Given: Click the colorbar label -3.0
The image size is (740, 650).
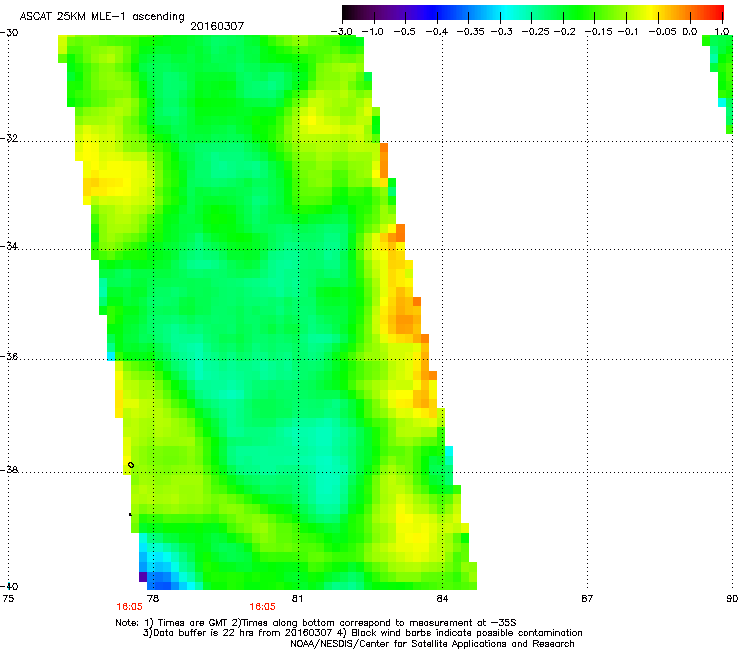Looking at the screenshot, I should pos(341,32).
